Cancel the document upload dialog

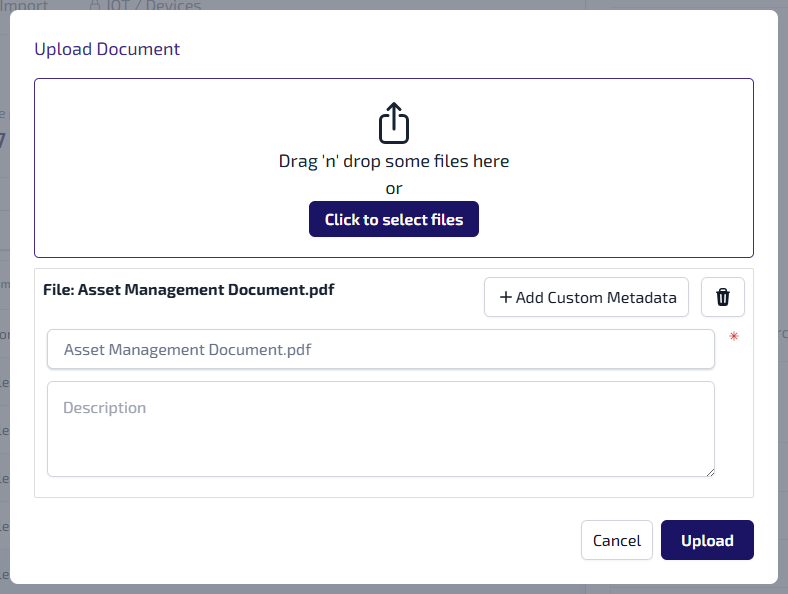tap(616, 540)
